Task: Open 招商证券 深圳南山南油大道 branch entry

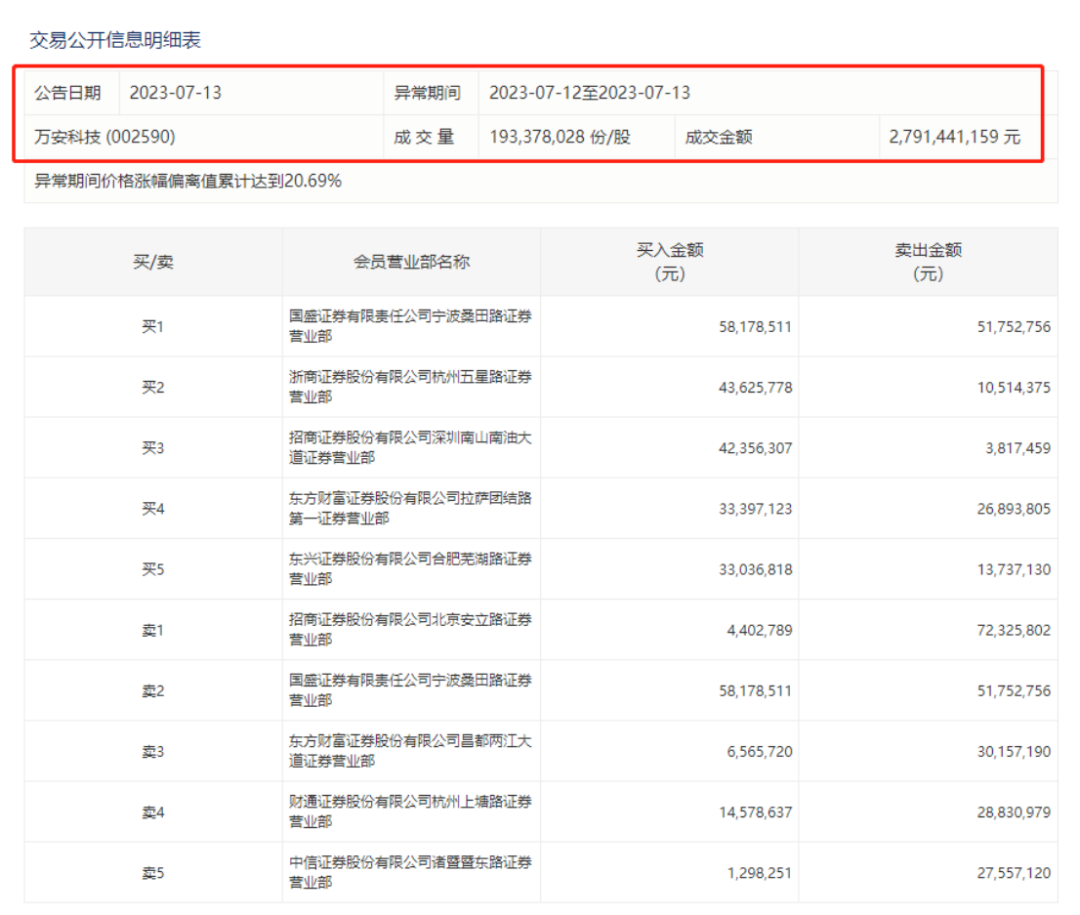Action: [410, 448]
